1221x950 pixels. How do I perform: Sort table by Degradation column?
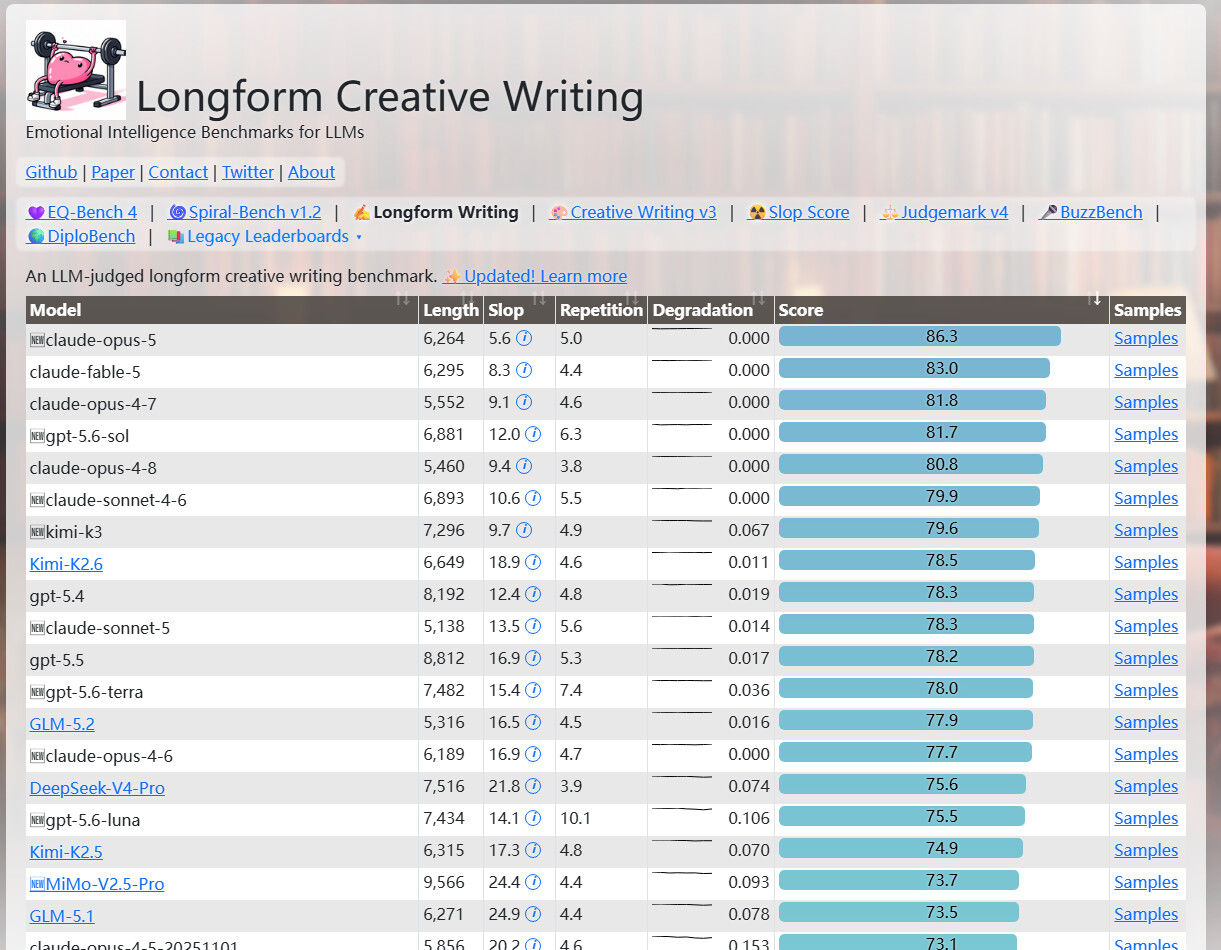tap(711, 310)
